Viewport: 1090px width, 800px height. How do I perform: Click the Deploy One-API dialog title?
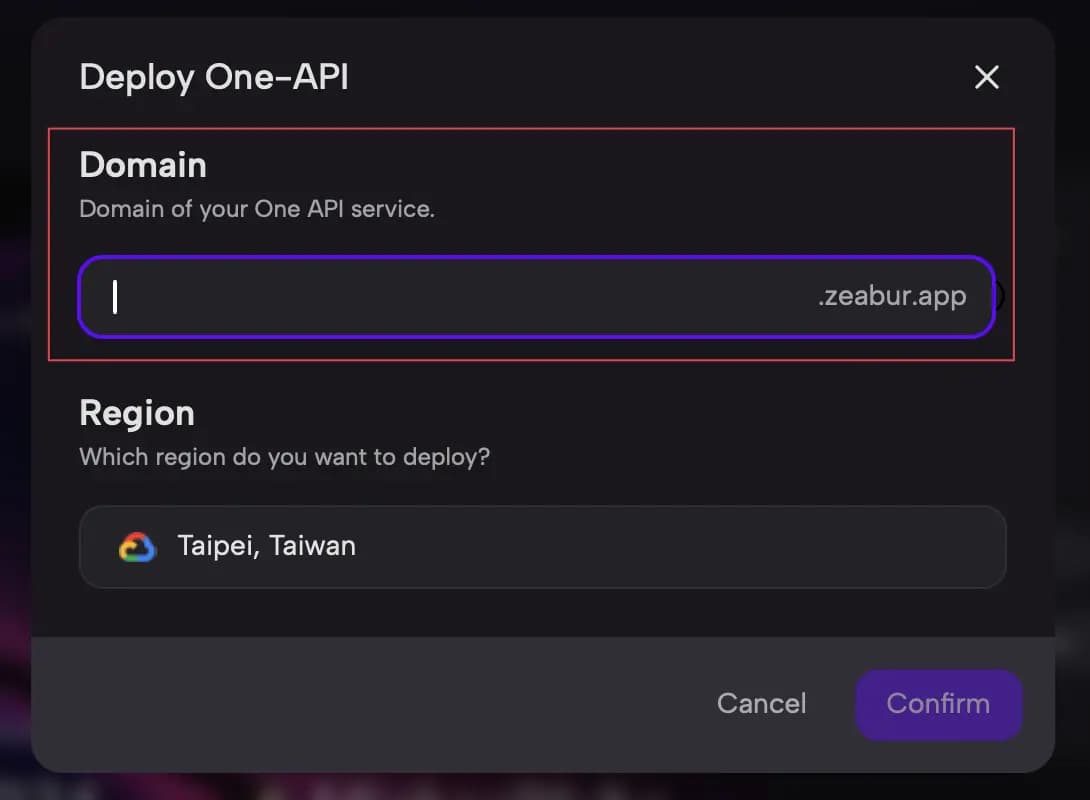pos(214,77)
